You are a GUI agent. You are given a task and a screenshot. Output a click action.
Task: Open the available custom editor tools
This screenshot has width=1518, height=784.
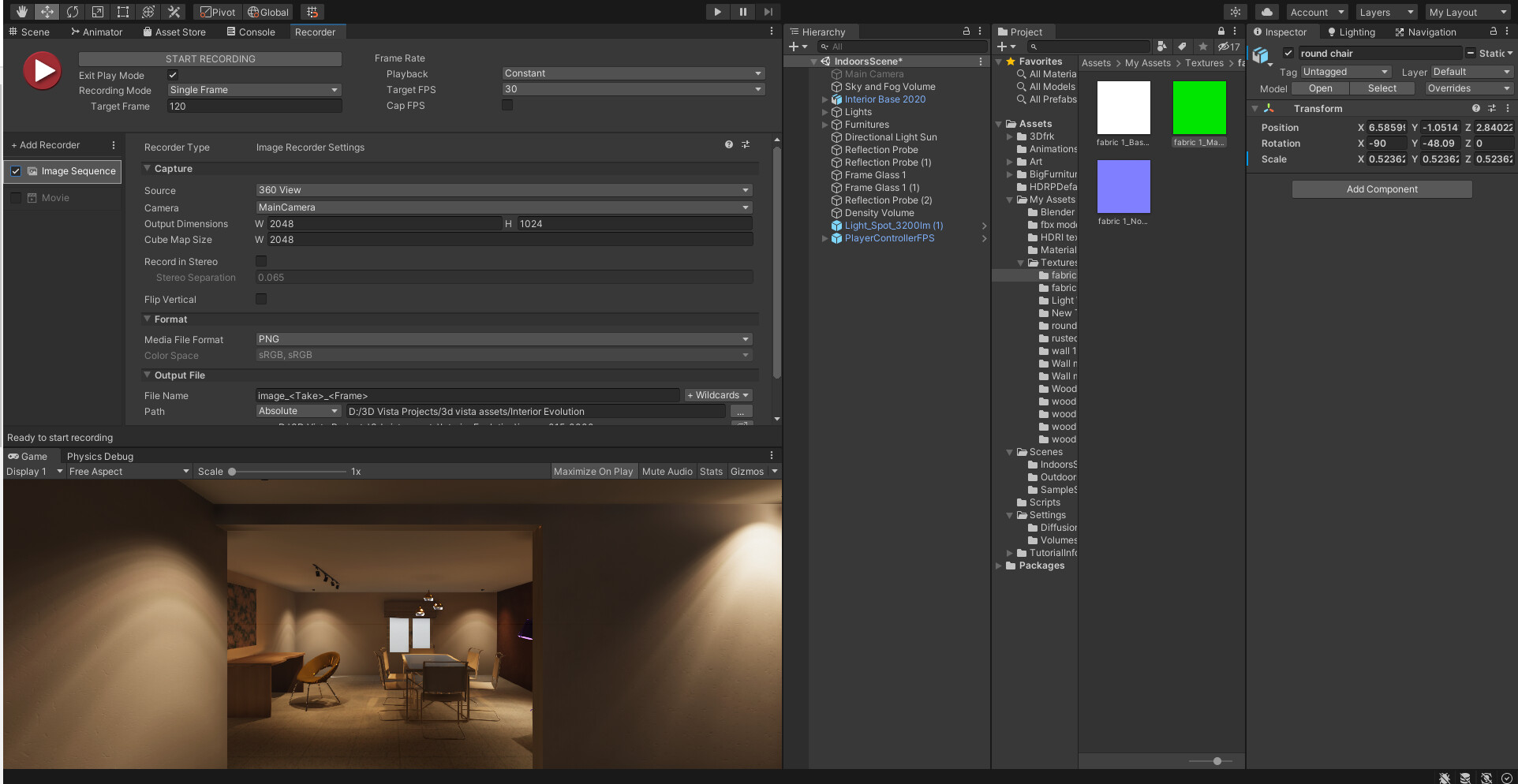pyautogui.click(x=173, y=11)
